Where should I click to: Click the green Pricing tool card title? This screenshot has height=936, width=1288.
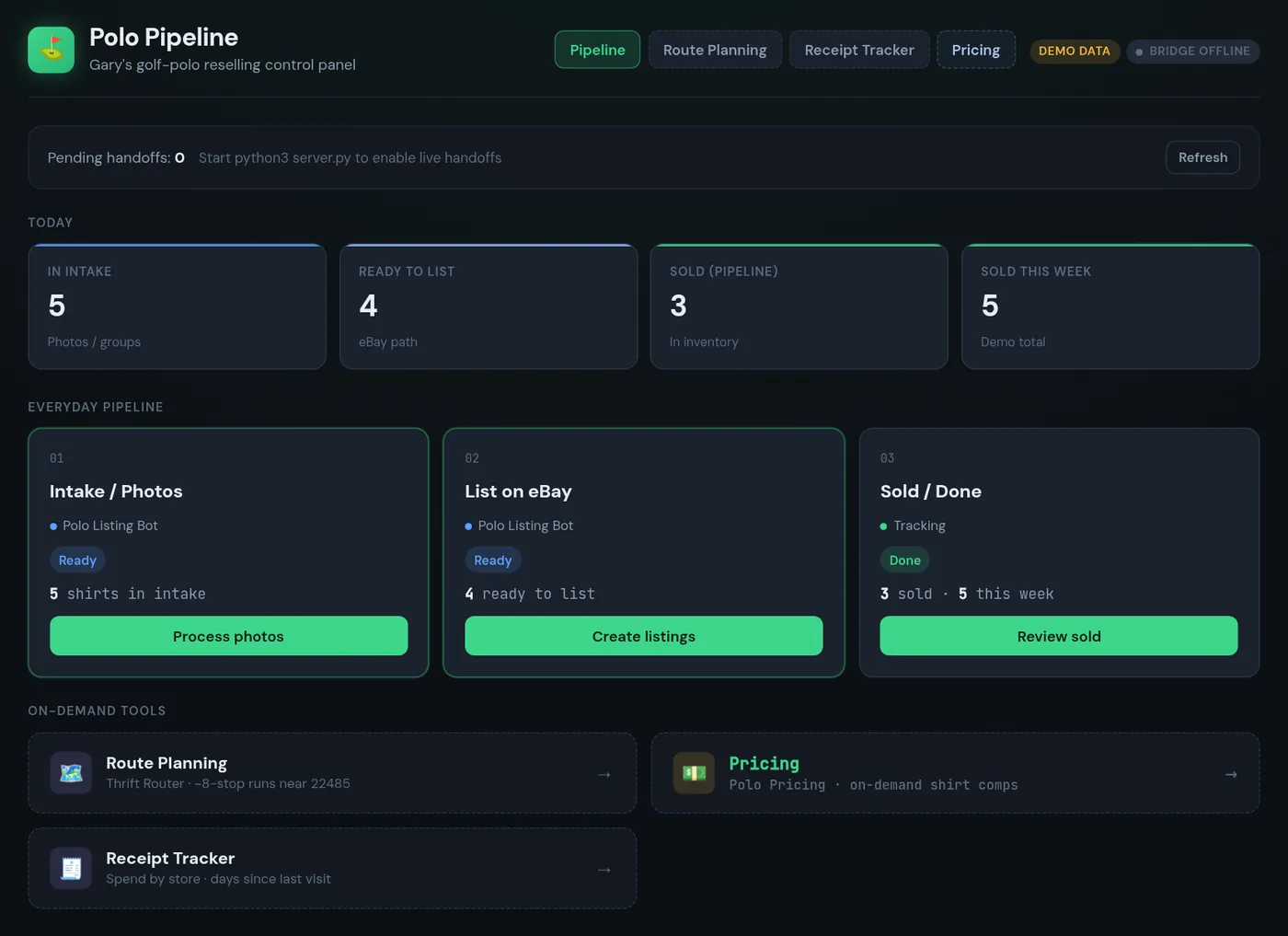[764, 763]
